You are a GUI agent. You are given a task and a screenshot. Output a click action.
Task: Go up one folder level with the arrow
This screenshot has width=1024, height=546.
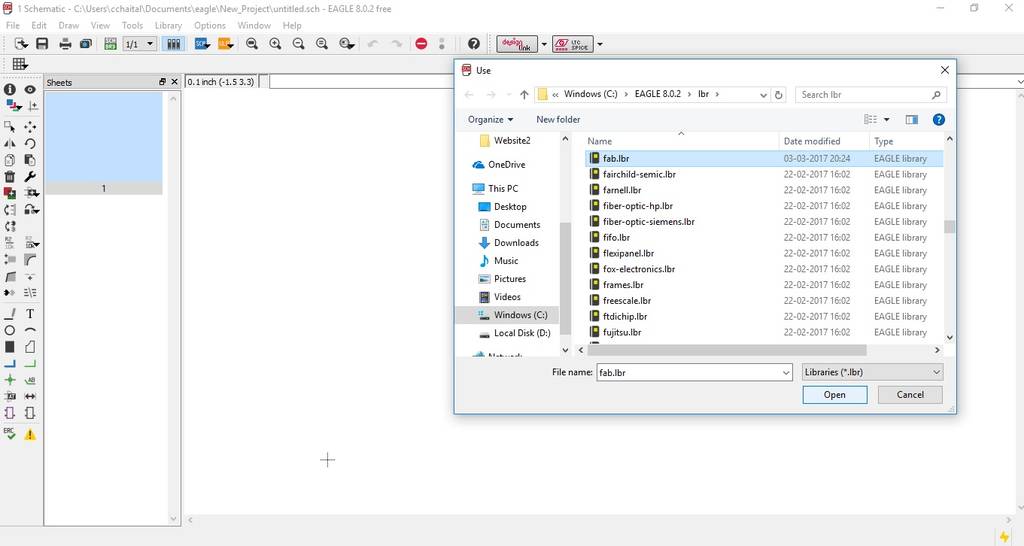pyautogui.click(x=524, y=95)
